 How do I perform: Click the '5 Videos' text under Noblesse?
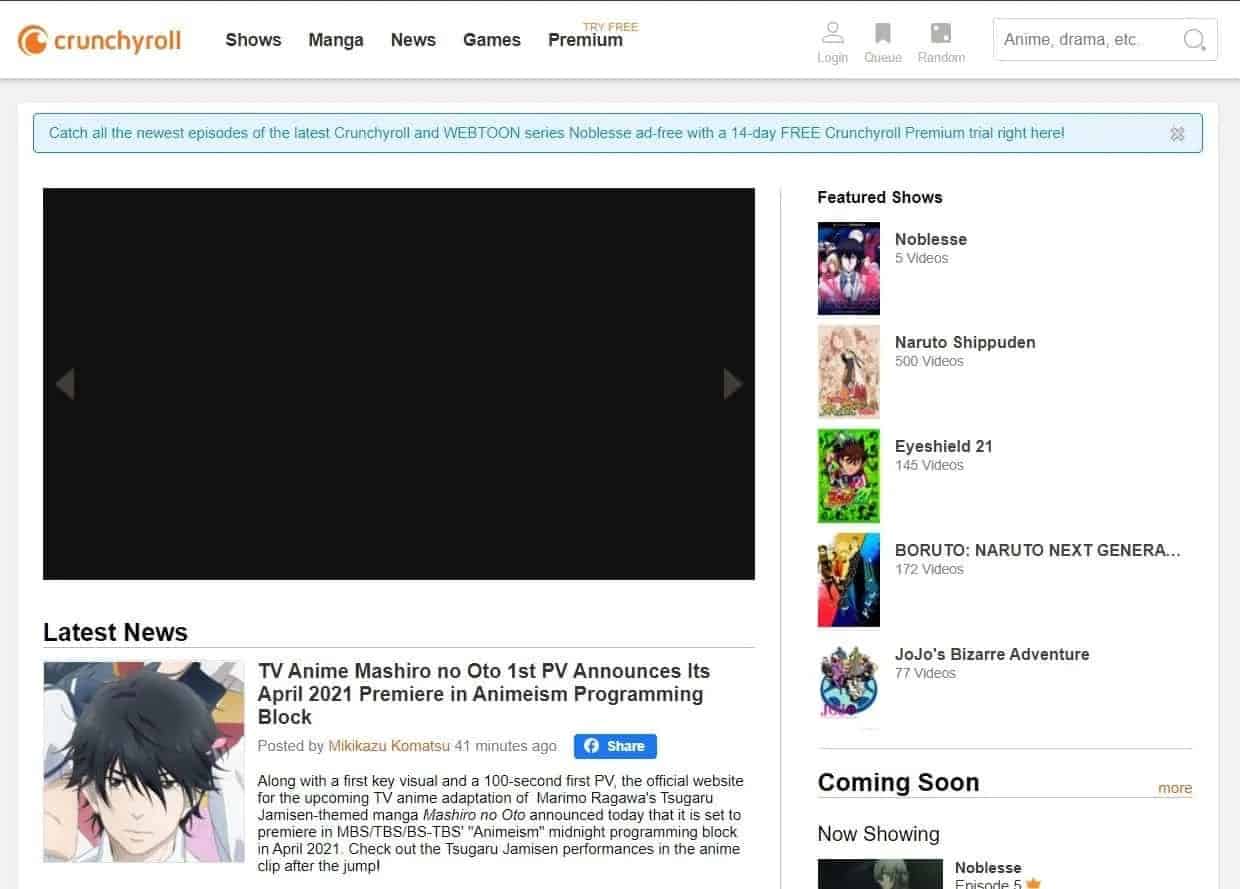click(921, 258)
